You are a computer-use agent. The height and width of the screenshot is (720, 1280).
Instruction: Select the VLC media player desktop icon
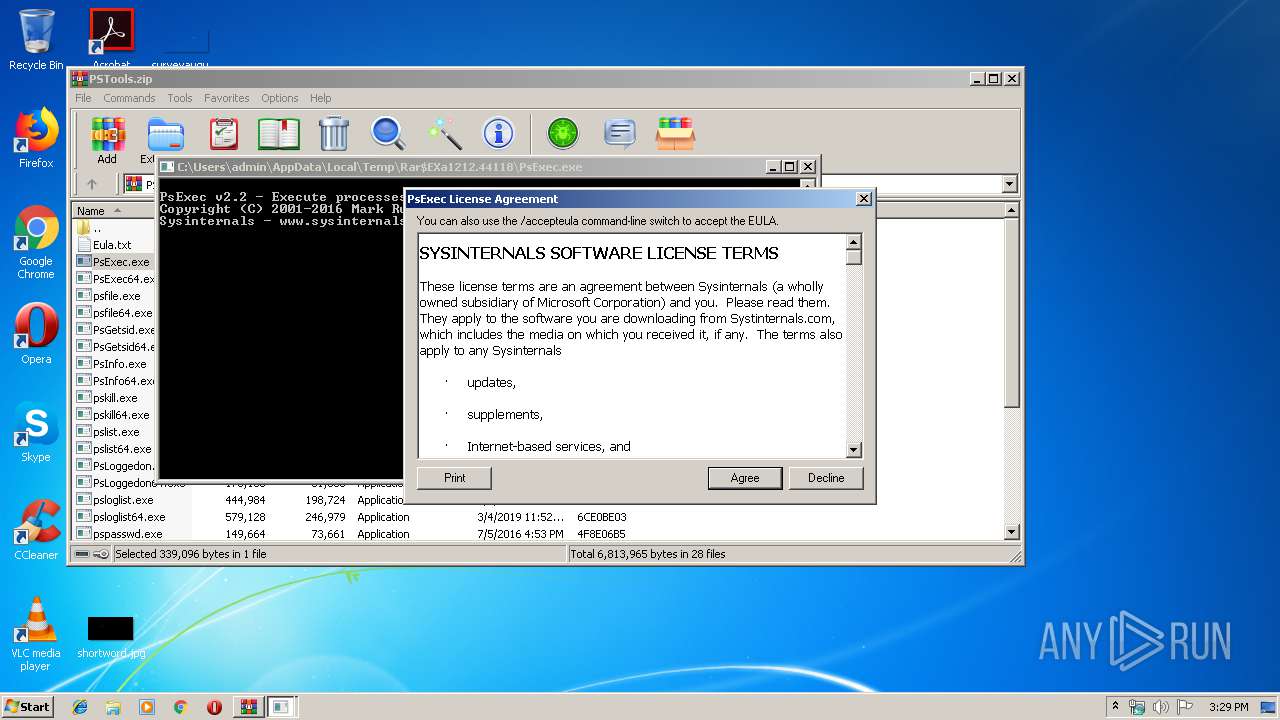coord(36,634)
